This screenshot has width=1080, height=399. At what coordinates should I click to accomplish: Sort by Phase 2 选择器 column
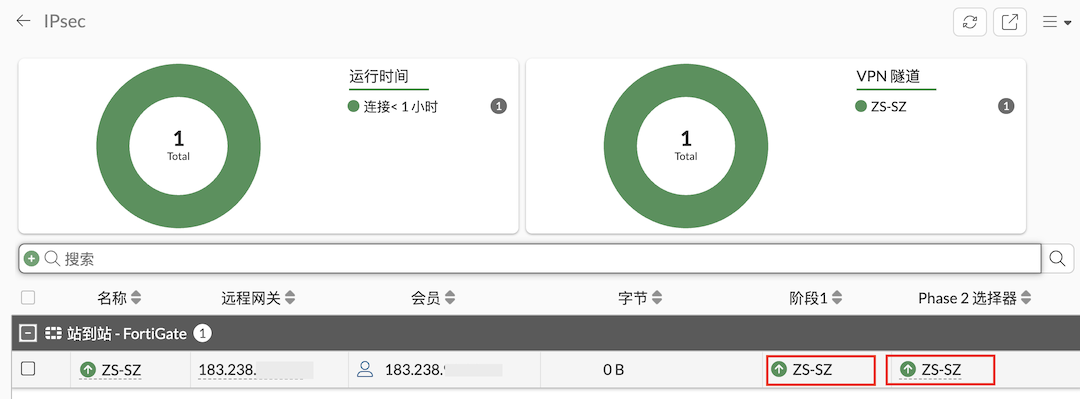(975, 298)
